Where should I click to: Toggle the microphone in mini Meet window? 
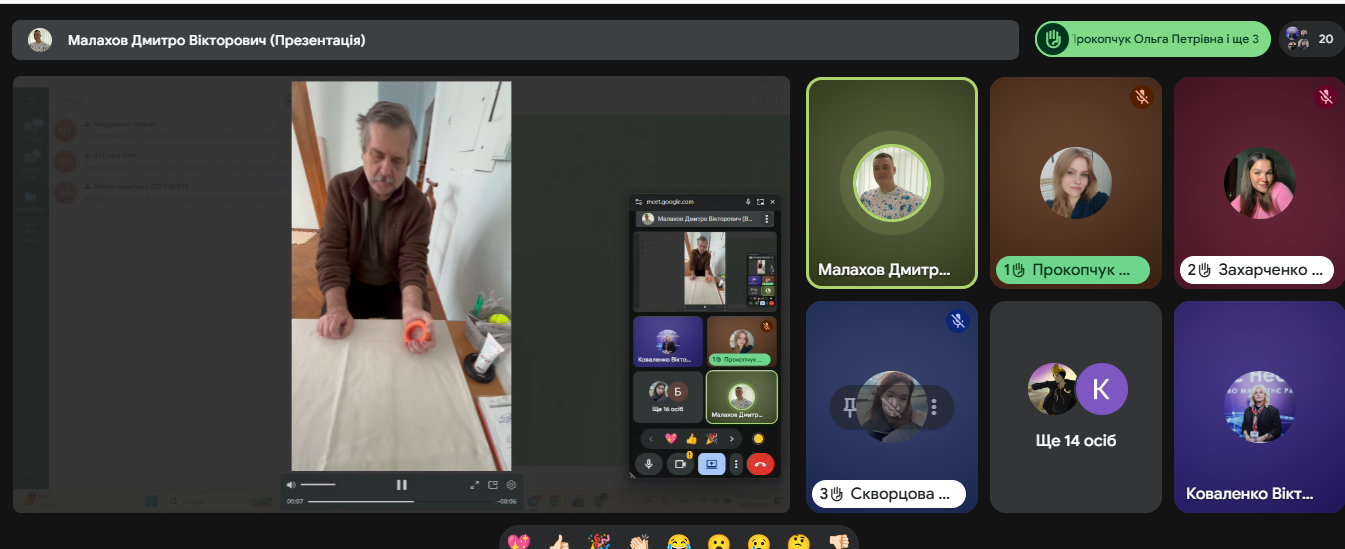click(648, 464)
